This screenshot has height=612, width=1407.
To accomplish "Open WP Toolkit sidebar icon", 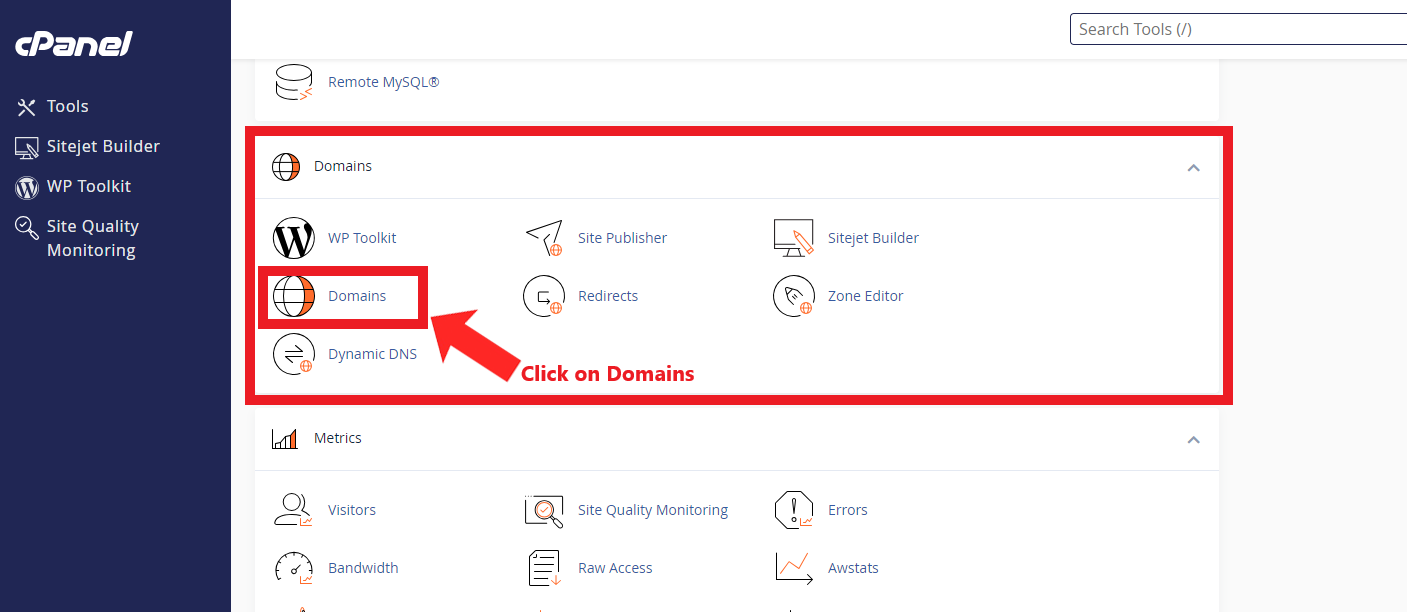I will (27, 187).
